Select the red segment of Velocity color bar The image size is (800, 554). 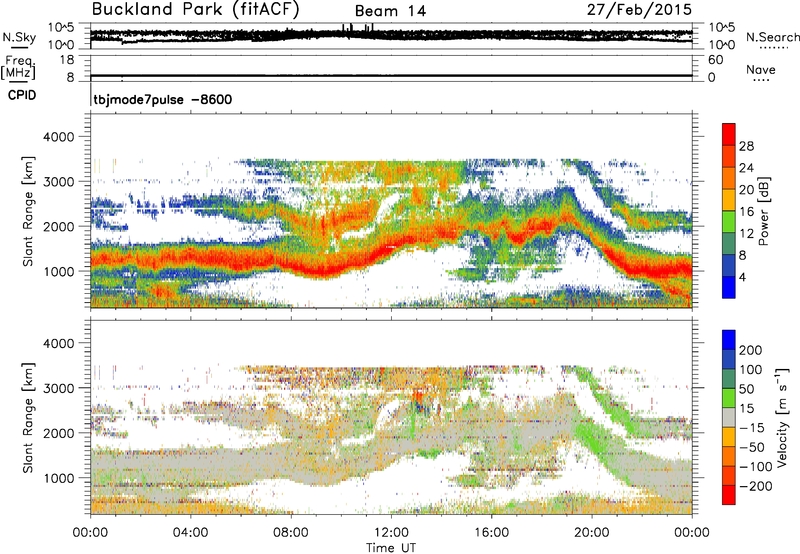click(x=729, y=495)
